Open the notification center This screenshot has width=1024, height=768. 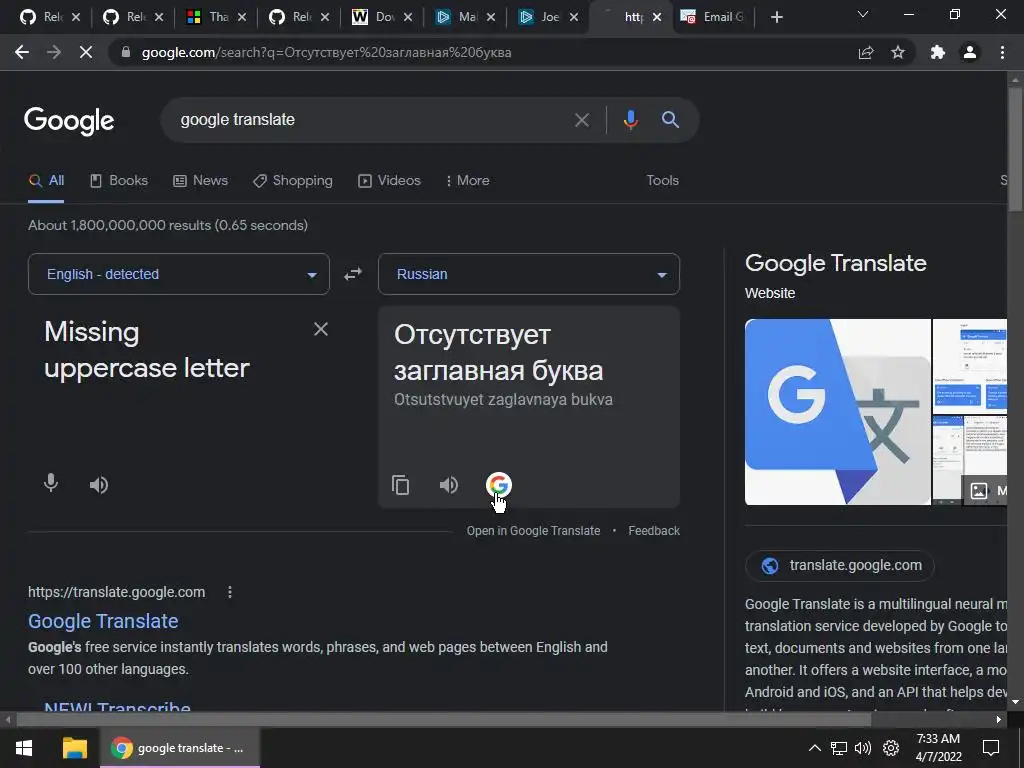991,748
